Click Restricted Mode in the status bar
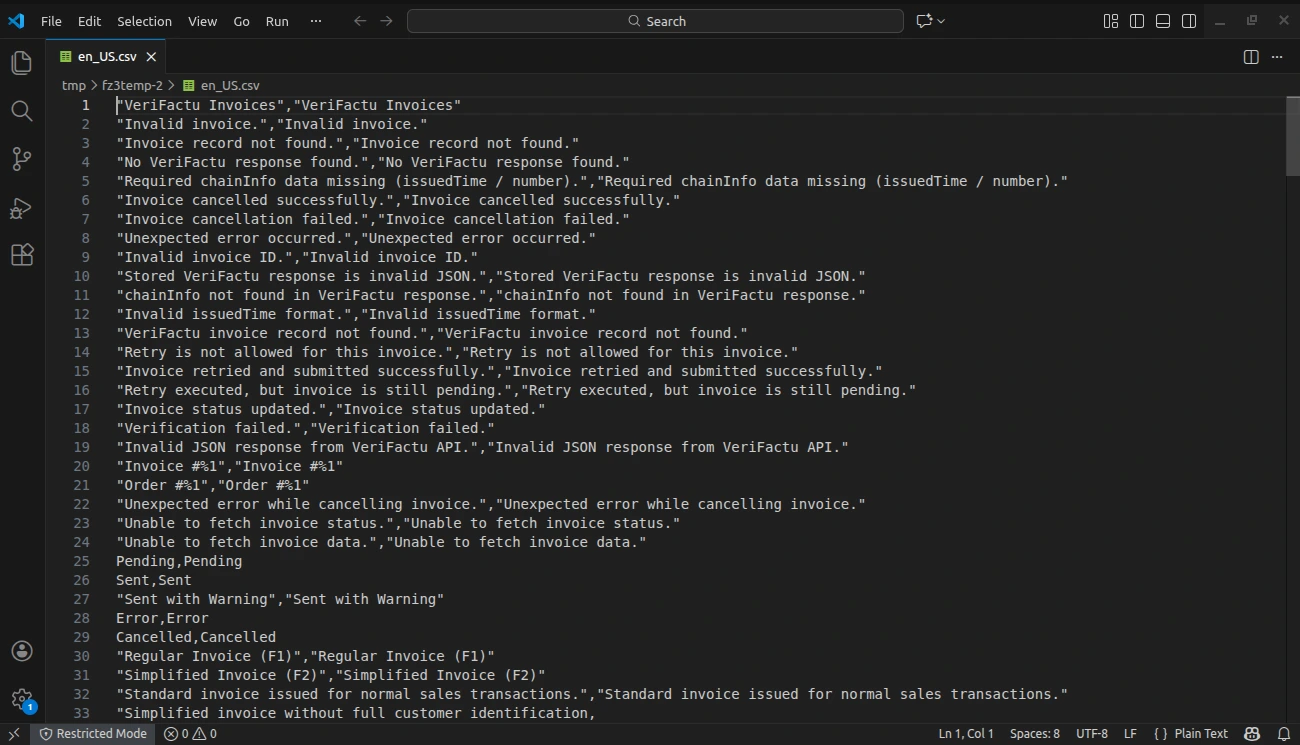1300x745 pixels. pos(93,733)
